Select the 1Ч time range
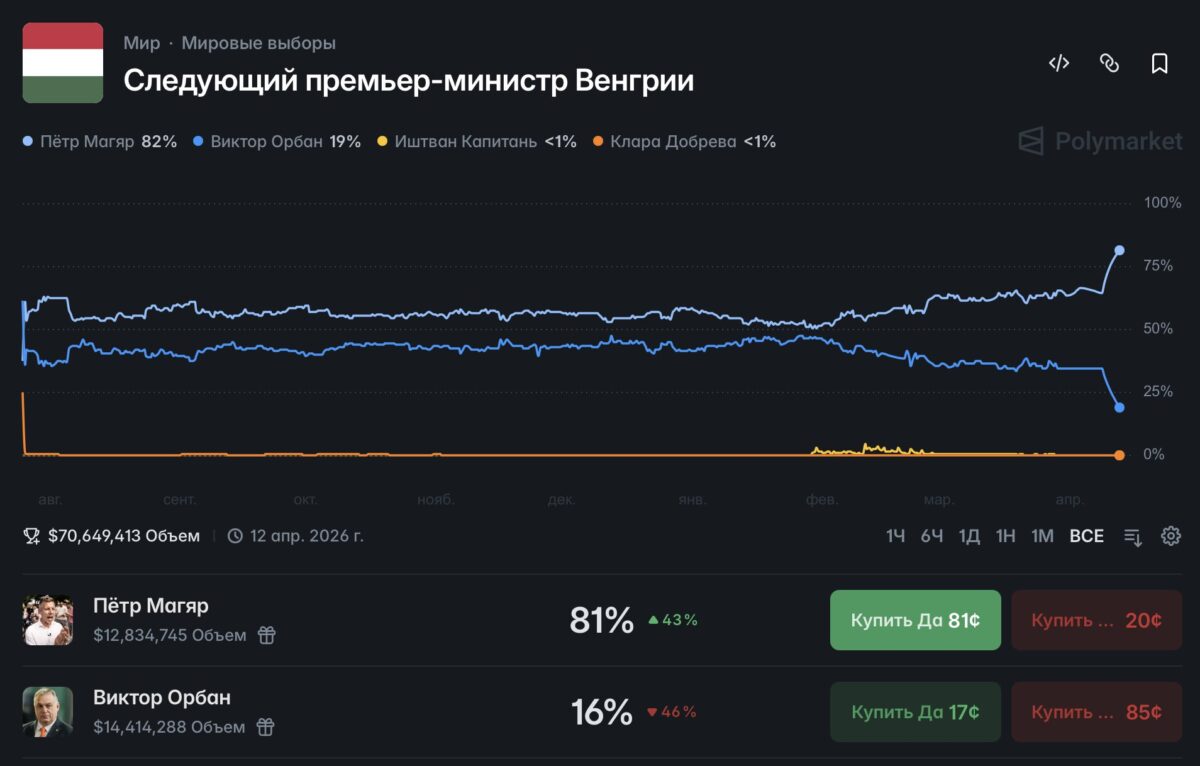 pos(895,536)
